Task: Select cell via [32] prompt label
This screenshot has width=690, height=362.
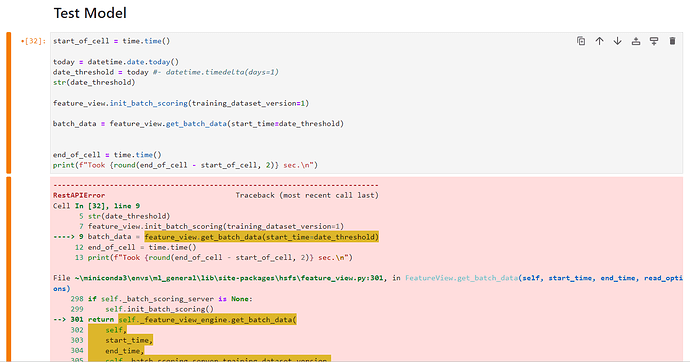Action: (33, 41)
